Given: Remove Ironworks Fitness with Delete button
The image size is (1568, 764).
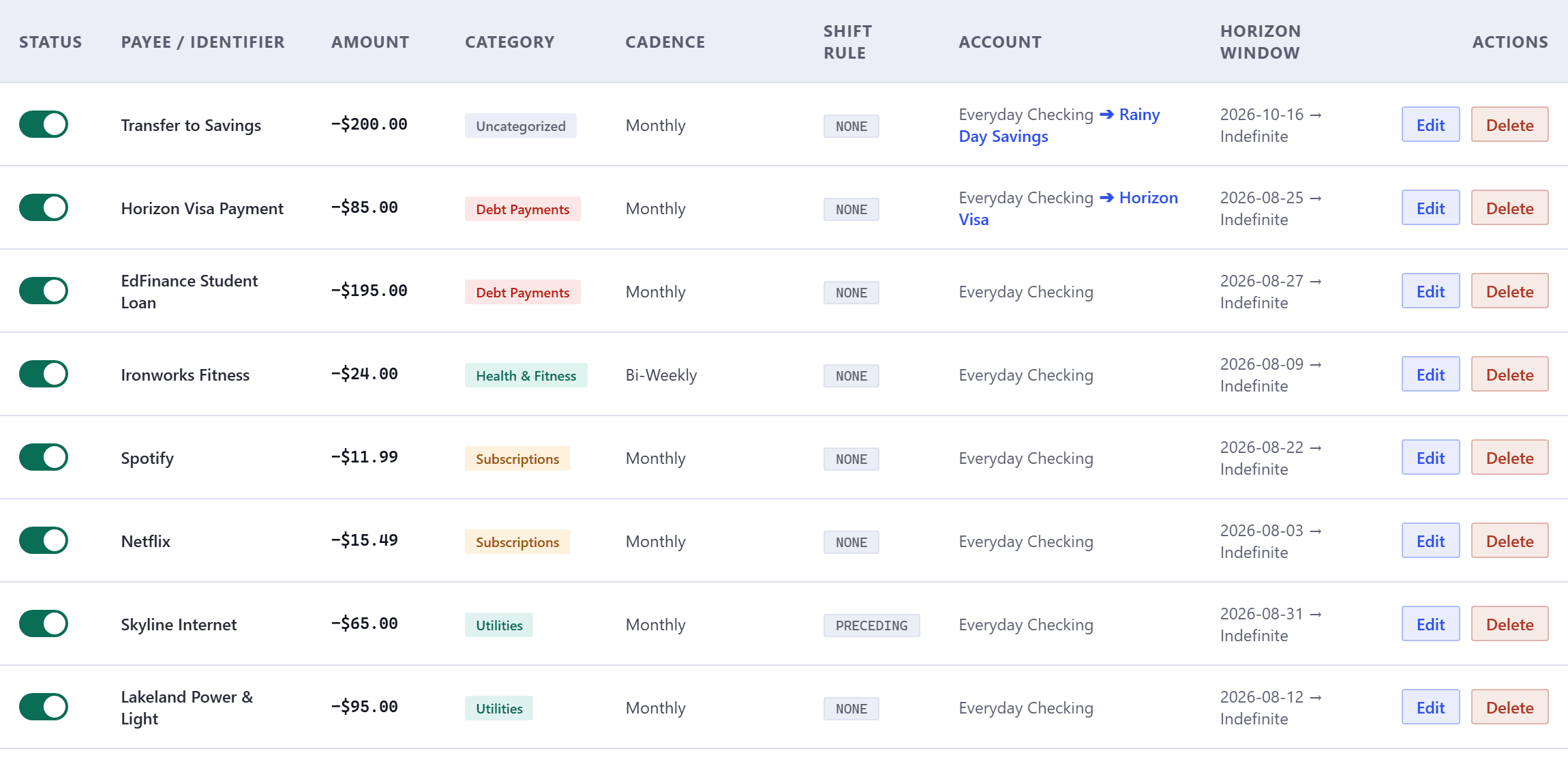Looking at the screenshot, I should 1509,374.
